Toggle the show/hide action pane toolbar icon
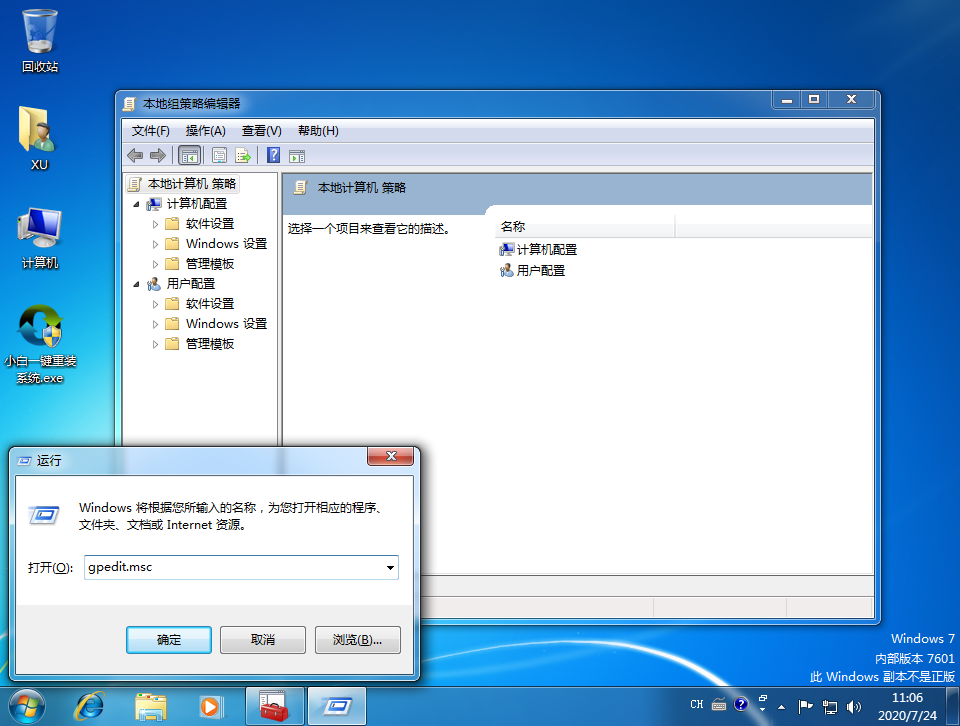Image resolution: width=960 pixels, height=726 pixels. (x=297, y=156)
